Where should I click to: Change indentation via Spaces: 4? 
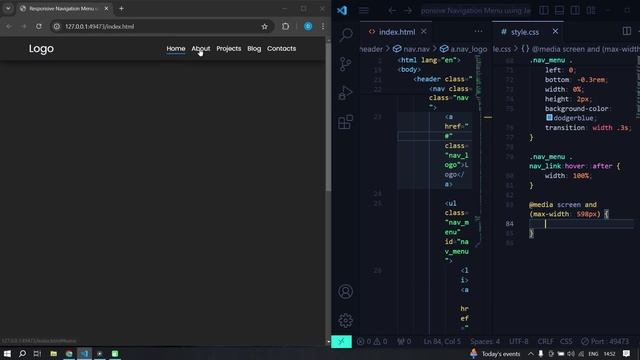coord(484,341)
